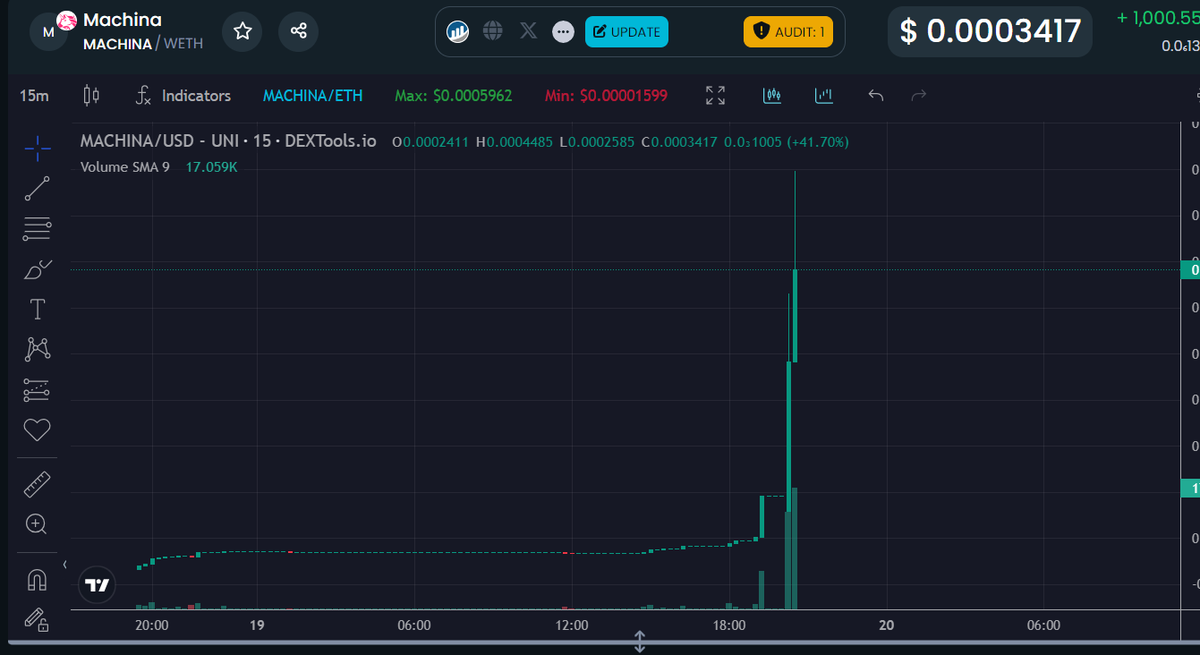The width and height of the screenshot is (1200, 655).
Task: Click the $ 0.0003417 price display
Action: (x=990, y=31)
